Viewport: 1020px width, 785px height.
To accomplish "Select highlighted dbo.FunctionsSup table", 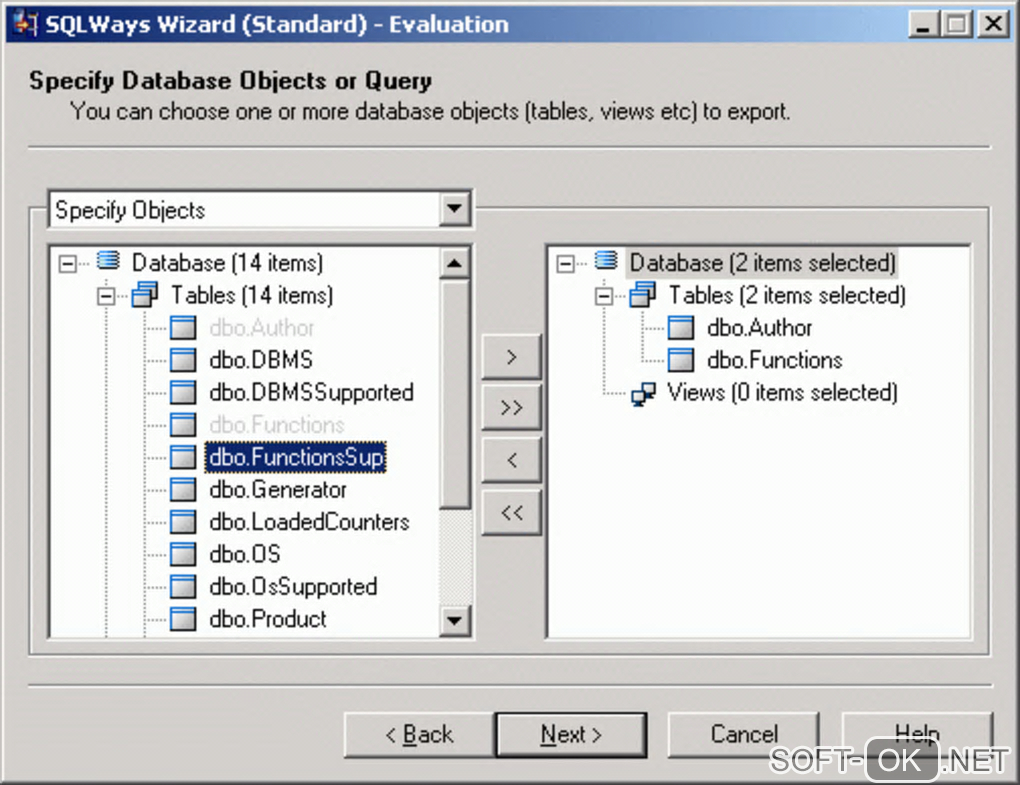I will (x=296, y=457).
